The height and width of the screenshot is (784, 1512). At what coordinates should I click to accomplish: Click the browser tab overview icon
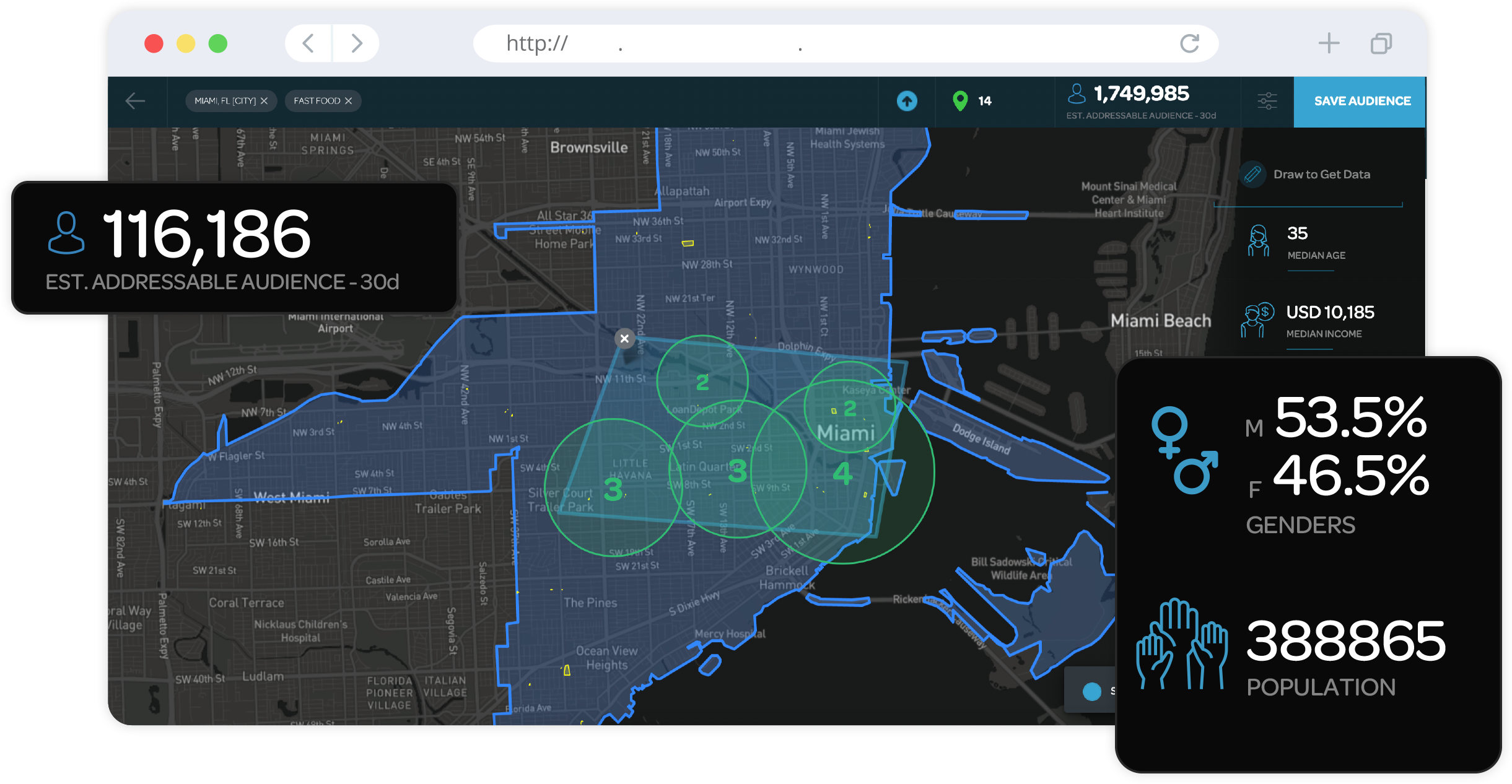click(x=1381, y=43)
